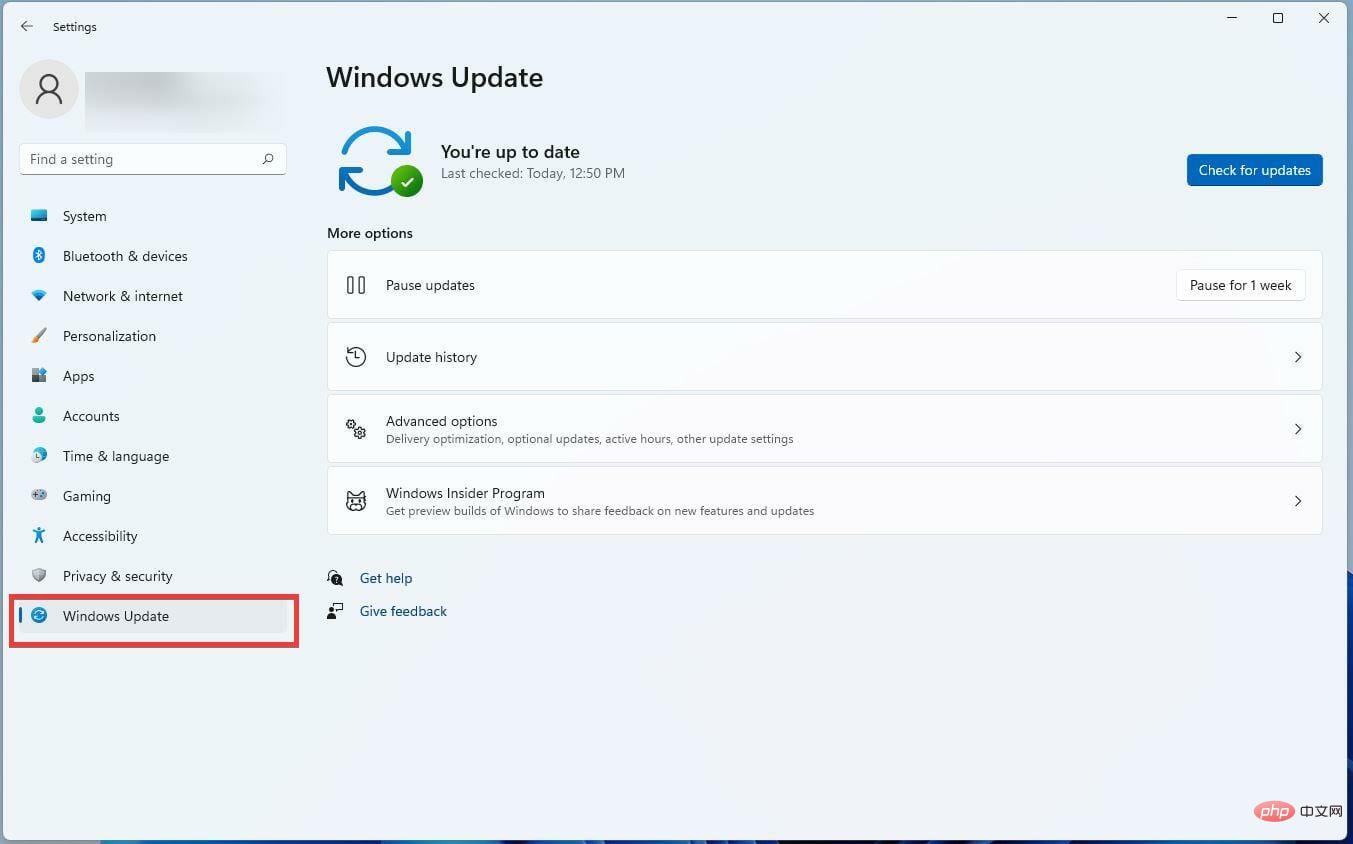Select Windows Update in sidebar
The image size is (1353, 844).
[x=153, y=616]
